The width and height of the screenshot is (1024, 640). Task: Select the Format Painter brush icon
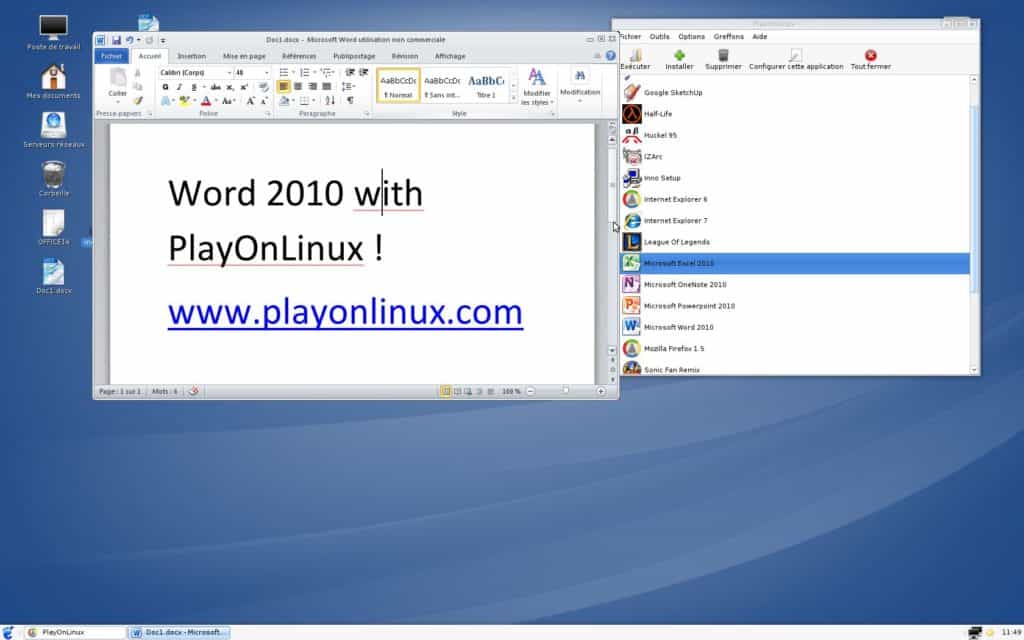[138, 99]
